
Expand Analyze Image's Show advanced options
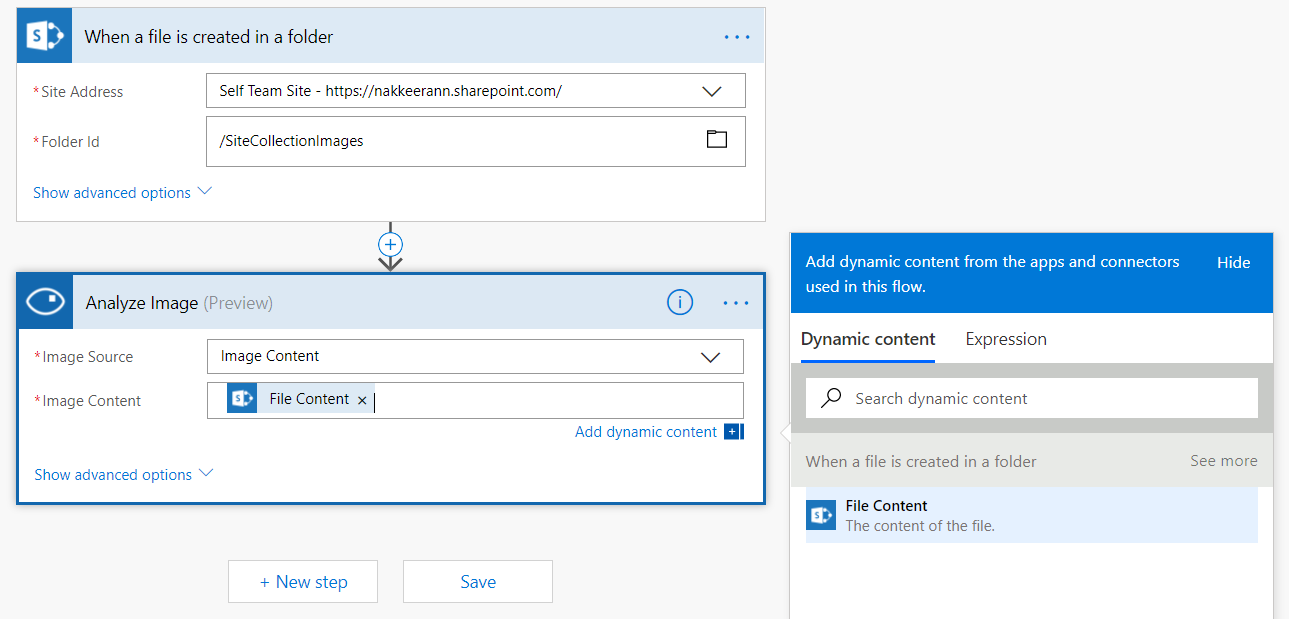click(123, 474)
